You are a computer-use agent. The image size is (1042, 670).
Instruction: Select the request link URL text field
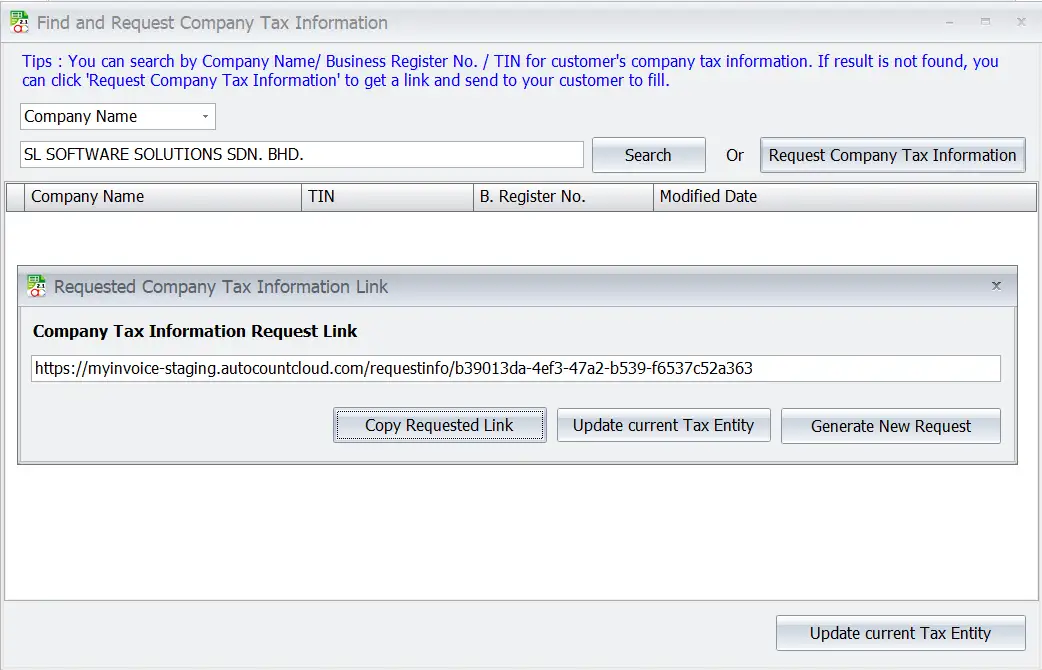tap(515, 368)
